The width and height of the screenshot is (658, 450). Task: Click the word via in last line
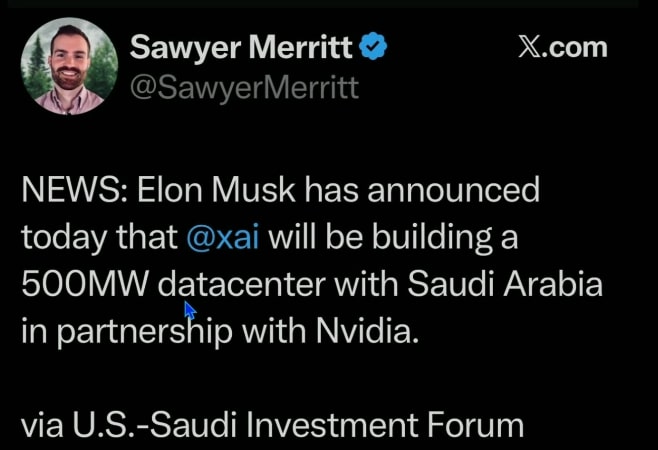43,425
